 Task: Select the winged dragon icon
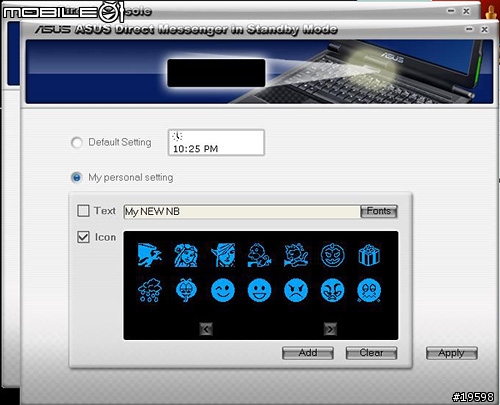(x=150, y=255)
